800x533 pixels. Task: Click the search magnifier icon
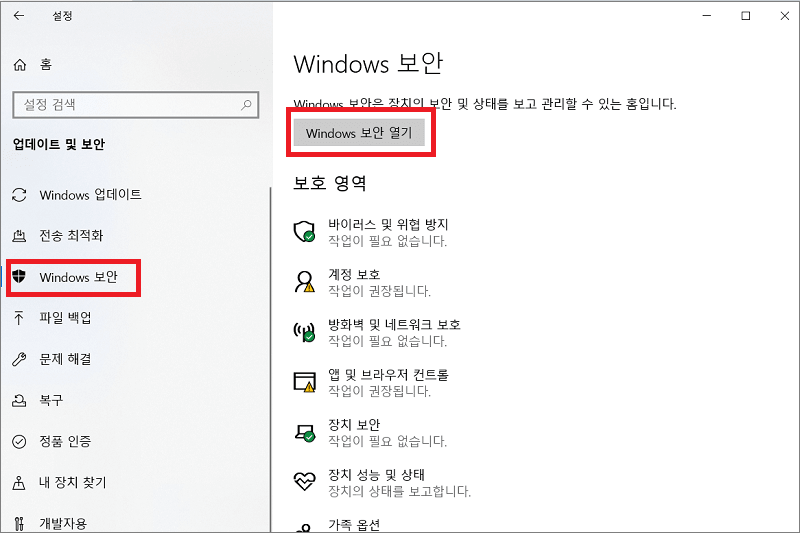pyautogui.click(x=246, y=105)
